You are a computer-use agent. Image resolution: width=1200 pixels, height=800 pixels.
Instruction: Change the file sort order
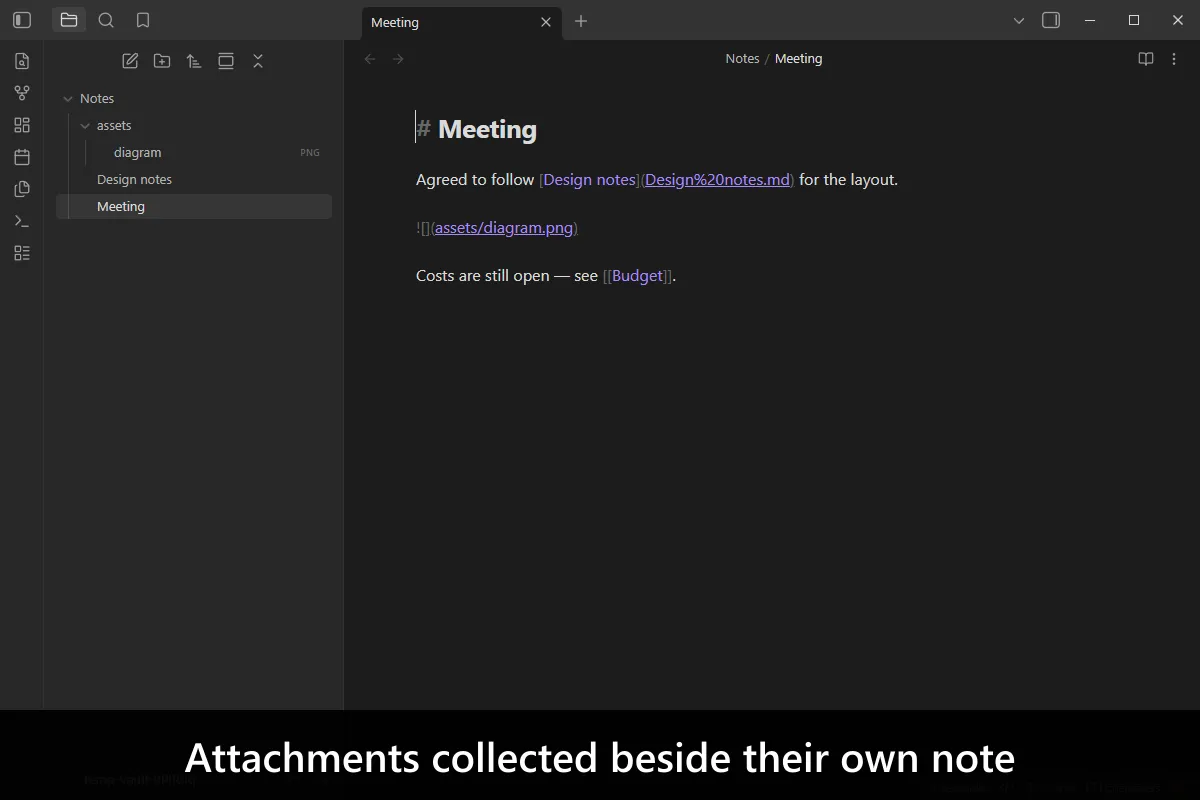194,61
